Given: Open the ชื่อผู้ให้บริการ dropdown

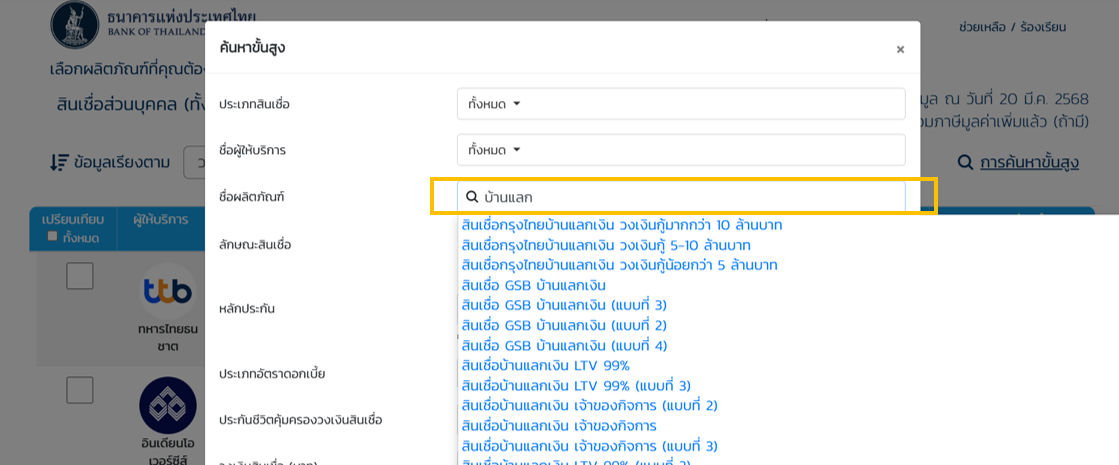Looking at the screenshot, I should [681, 150].
